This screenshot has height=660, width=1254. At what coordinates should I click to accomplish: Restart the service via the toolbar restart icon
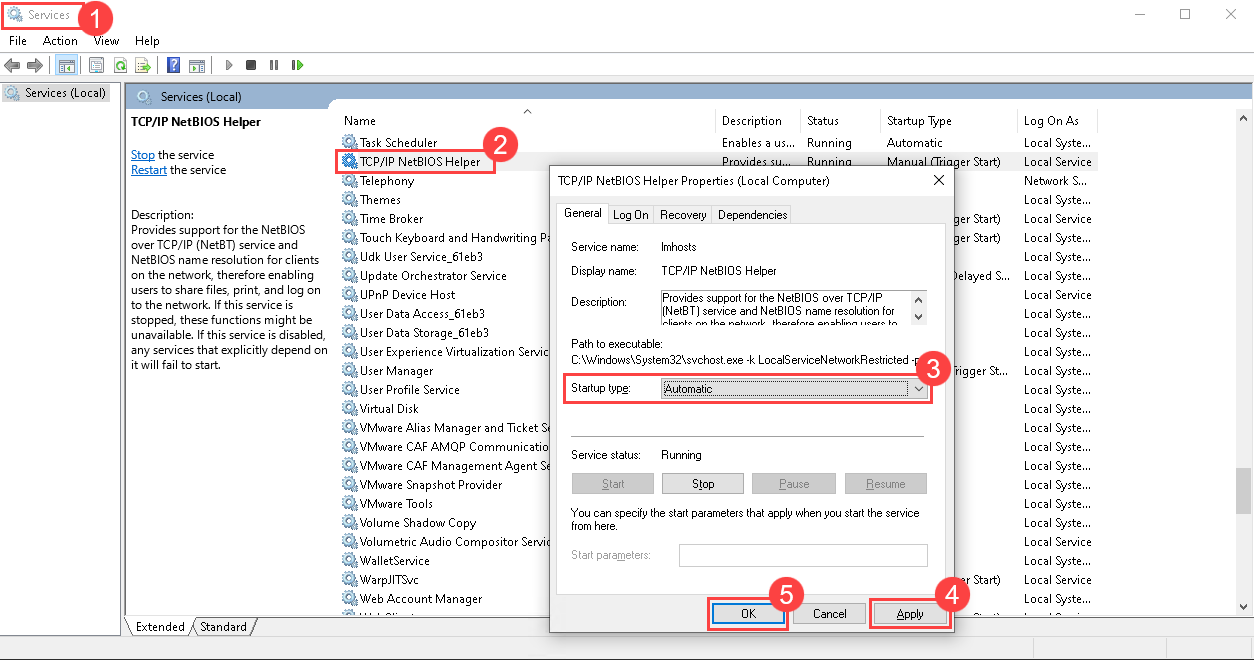point(297,65)
